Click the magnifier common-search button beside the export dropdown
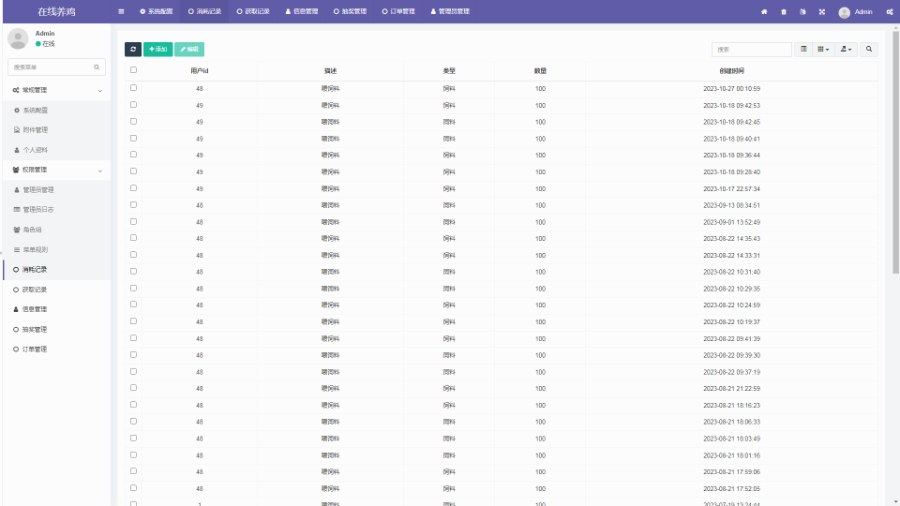900x506 pixels. 869,49
